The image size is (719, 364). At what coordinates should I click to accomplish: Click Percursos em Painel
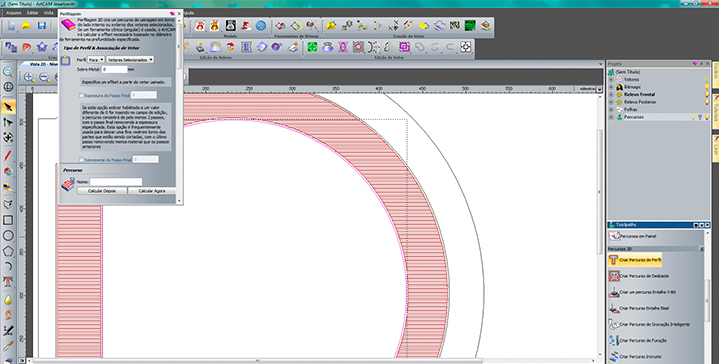(632, 236)
